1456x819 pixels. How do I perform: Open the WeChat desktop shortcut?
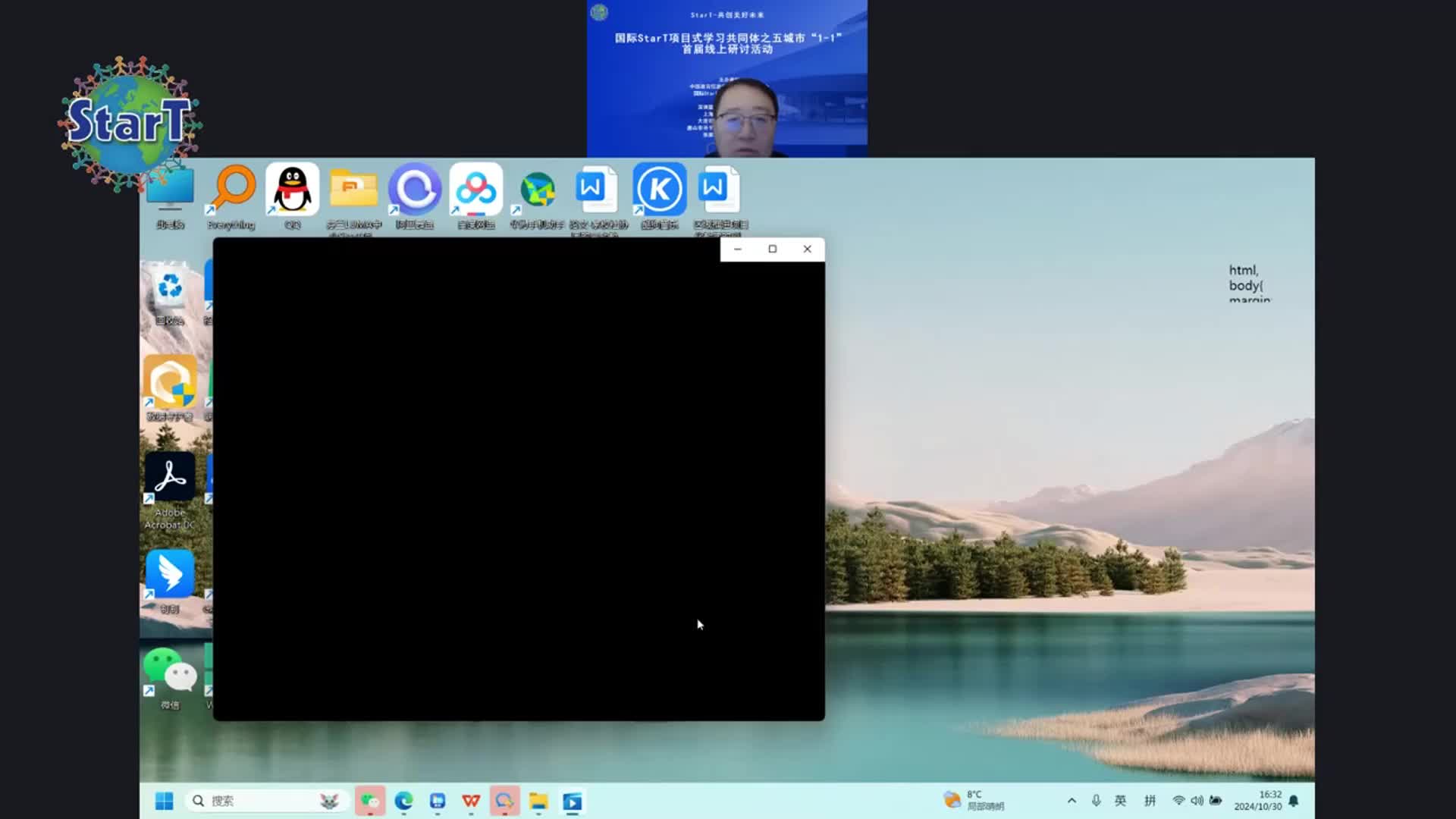170,670
